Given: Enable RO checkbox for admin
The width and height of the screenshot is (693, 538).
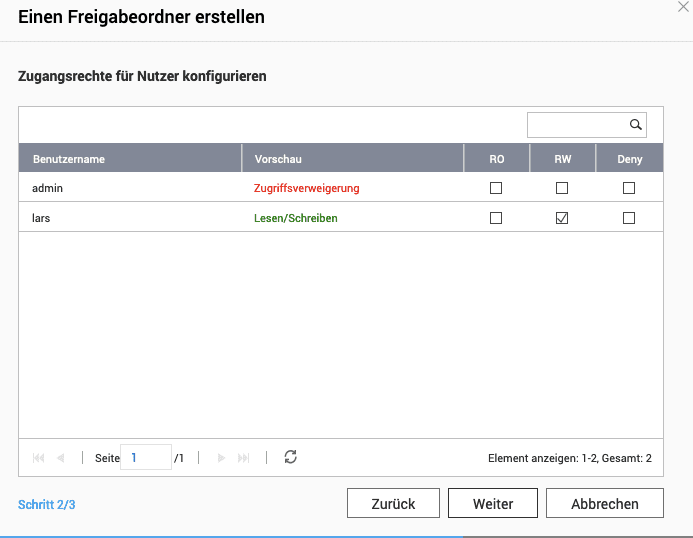Looking at the screenshot, I should click(496, 188).
